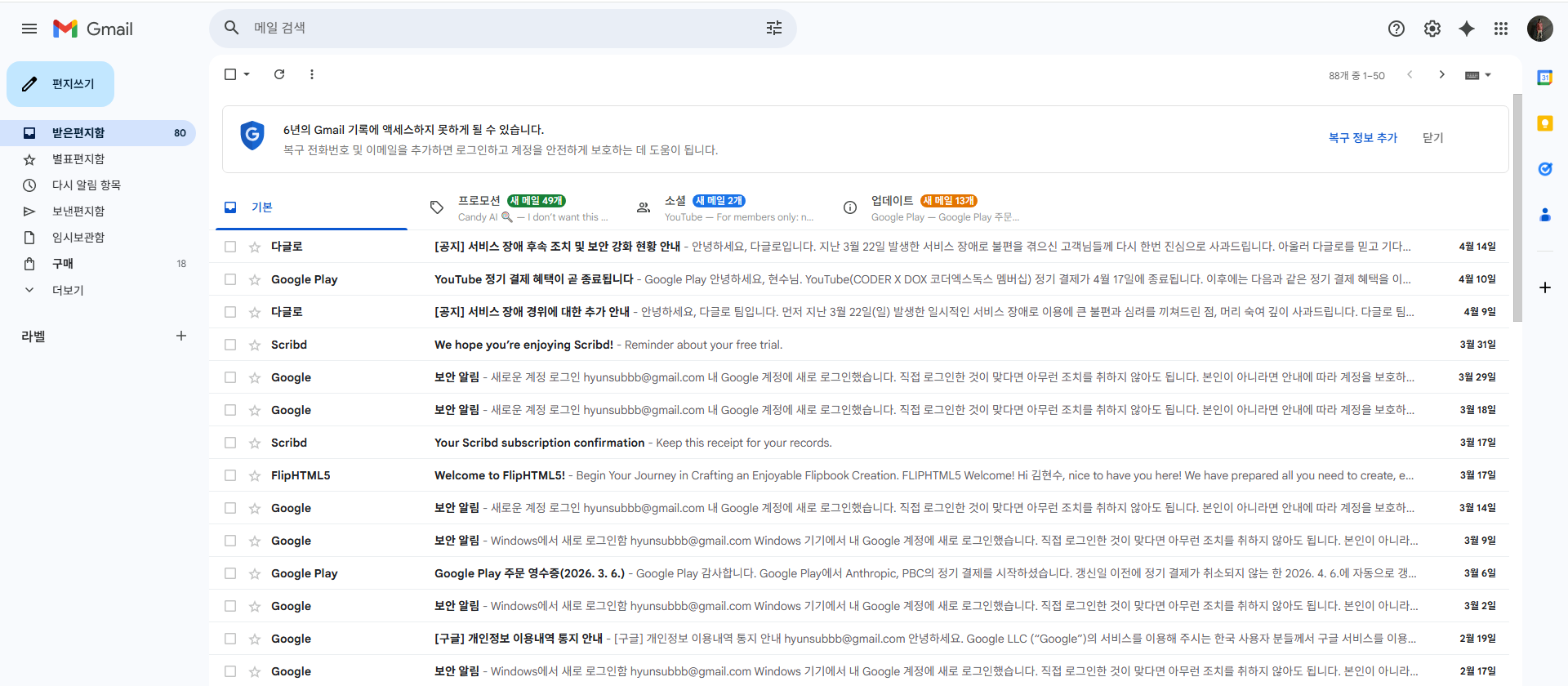Star the FlipHTML5 welcome email
The width and height of the screenshot is (1568, 686).
tap(255, 475)
